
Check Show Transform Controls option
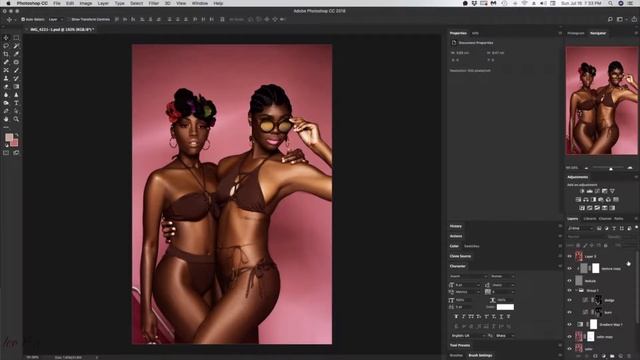[69, 19]
